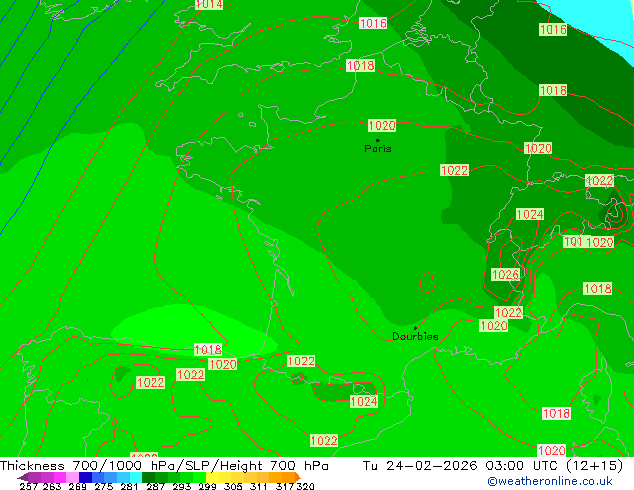
Task: Click the 1018 label on the English Channel
Action: click(x=361, y=65)
